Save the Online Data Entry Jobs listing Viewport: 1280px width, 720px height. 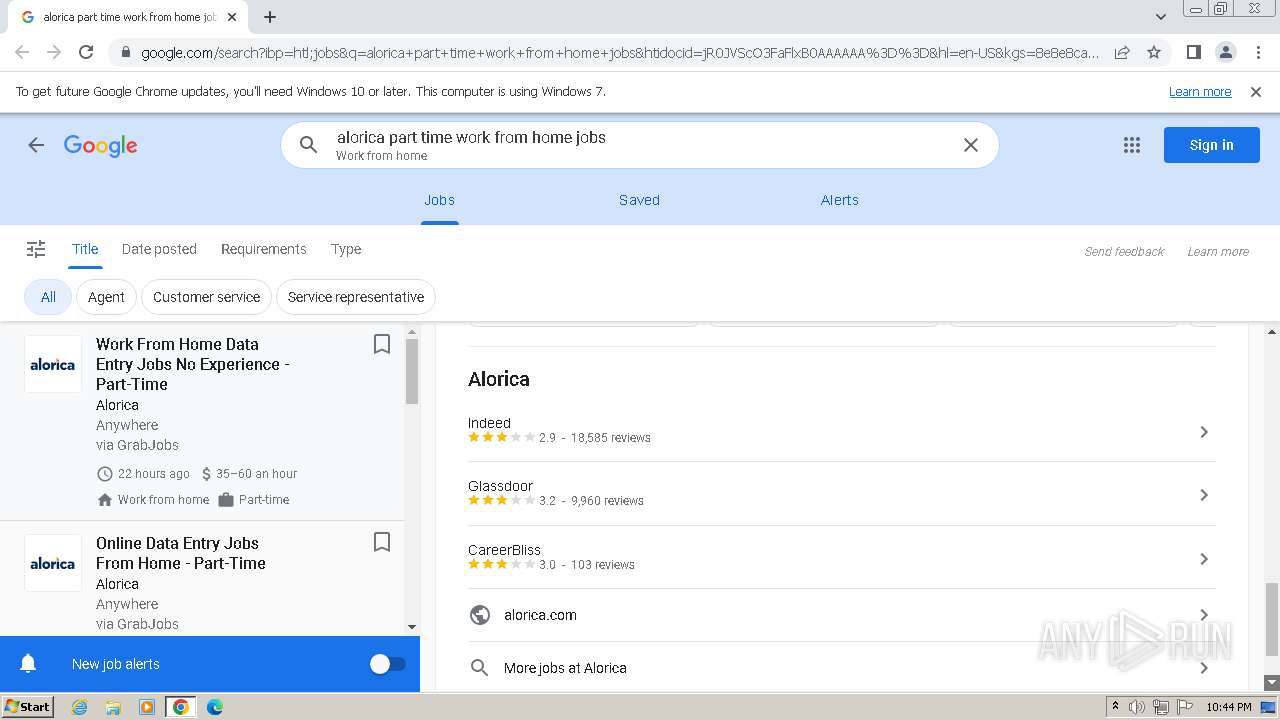(381, 542)
